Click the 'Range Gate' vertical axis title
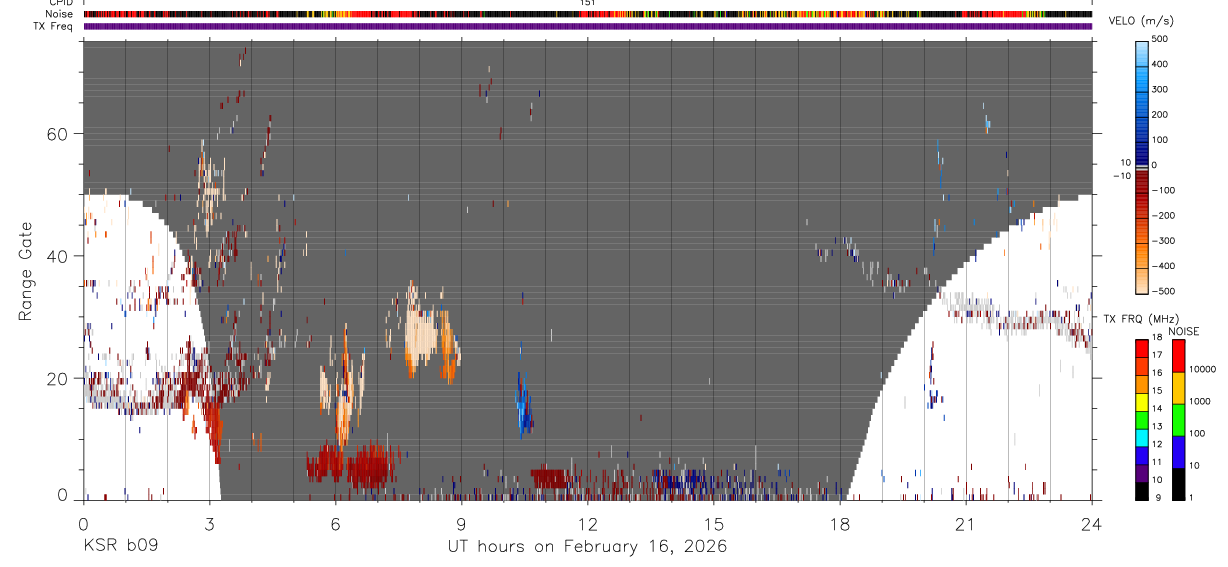The image size is (1228, 567). 28,270
